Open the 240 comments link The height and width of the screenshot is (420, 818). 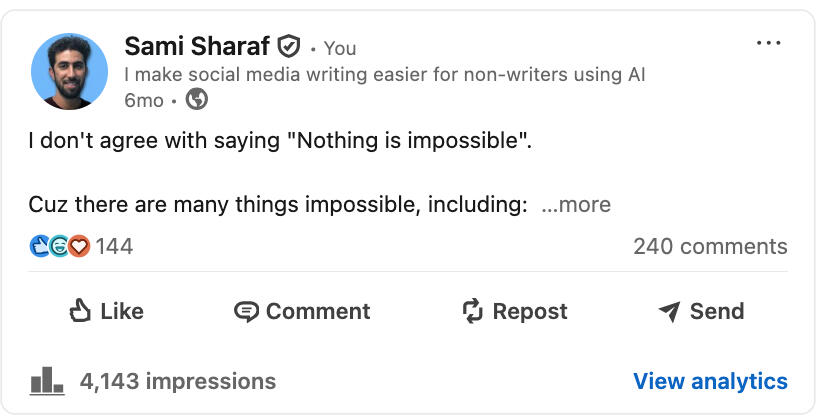[x=710, y=246]
